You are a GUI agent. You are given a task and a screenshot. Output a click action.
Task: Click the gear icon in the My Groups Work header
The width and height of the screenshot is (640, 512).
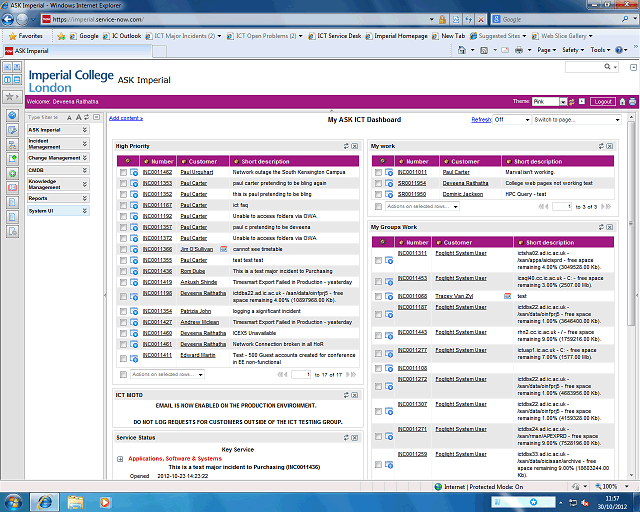[381, 242]
